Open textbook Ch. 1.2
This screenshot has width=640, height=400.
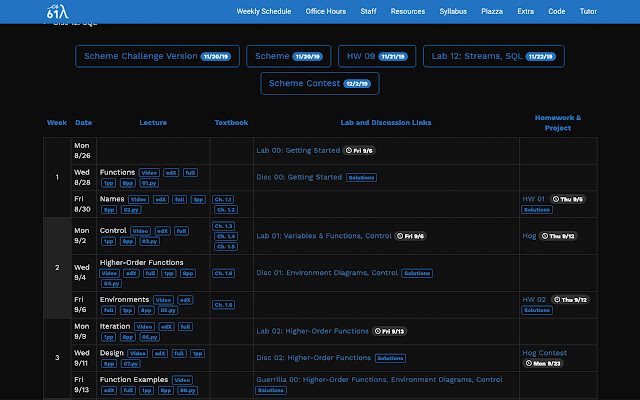pyautogui.click(x=226, y=210)
